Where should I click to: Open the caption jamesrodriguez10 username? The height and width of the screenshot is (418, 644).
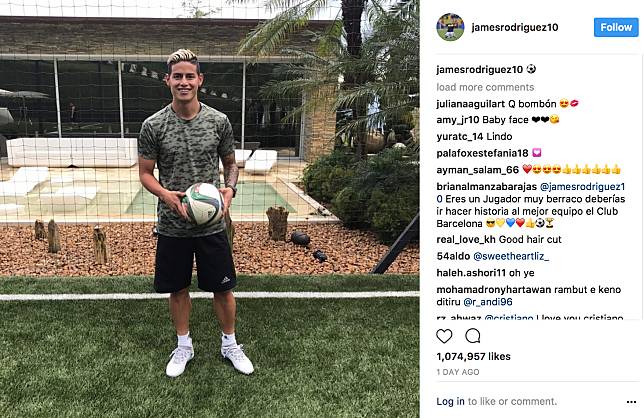click(479, 70)
